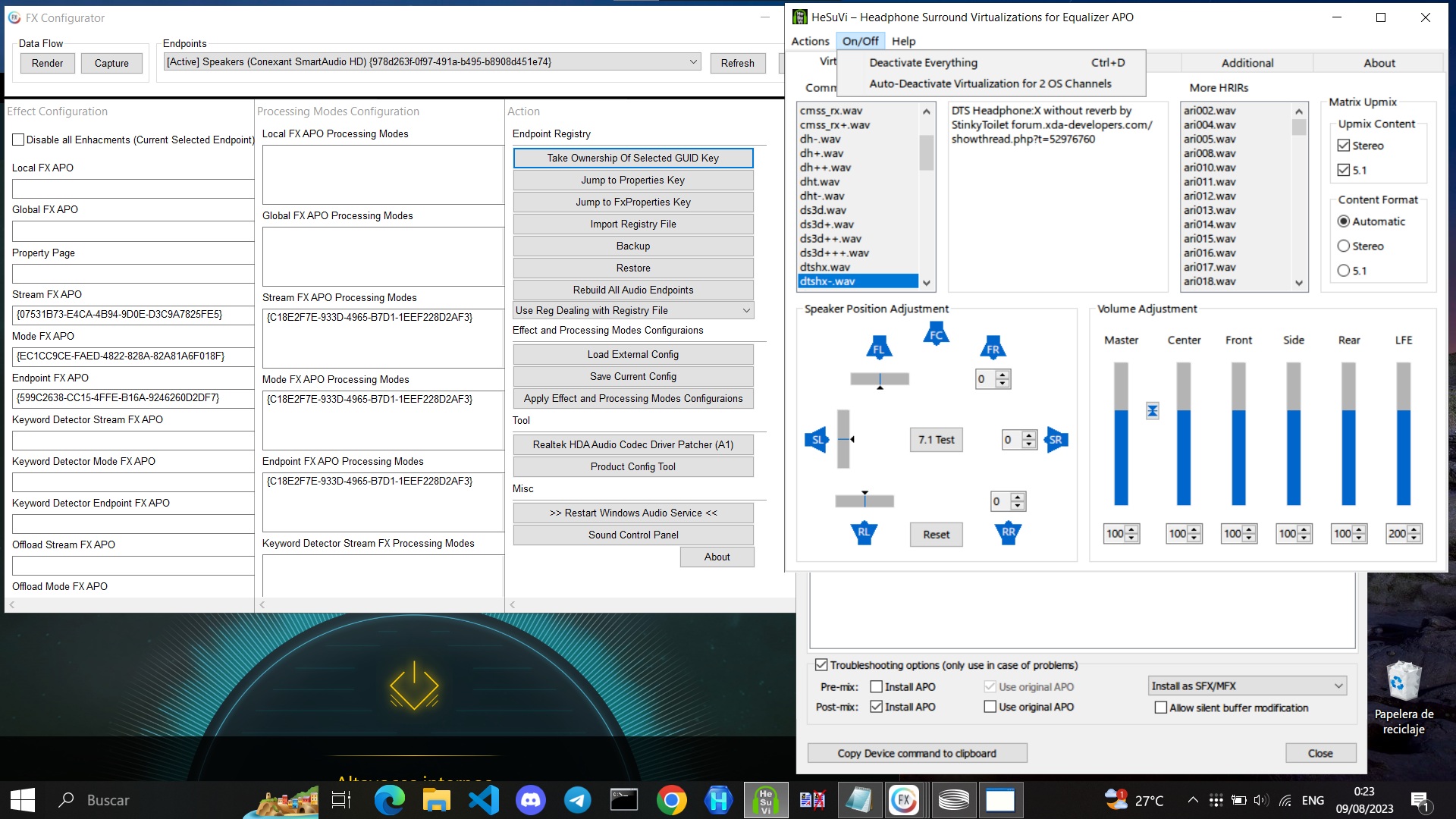Click Restart Windows Audio Service button
This screenshot has height=819, width=1456.
coord(633,513)
